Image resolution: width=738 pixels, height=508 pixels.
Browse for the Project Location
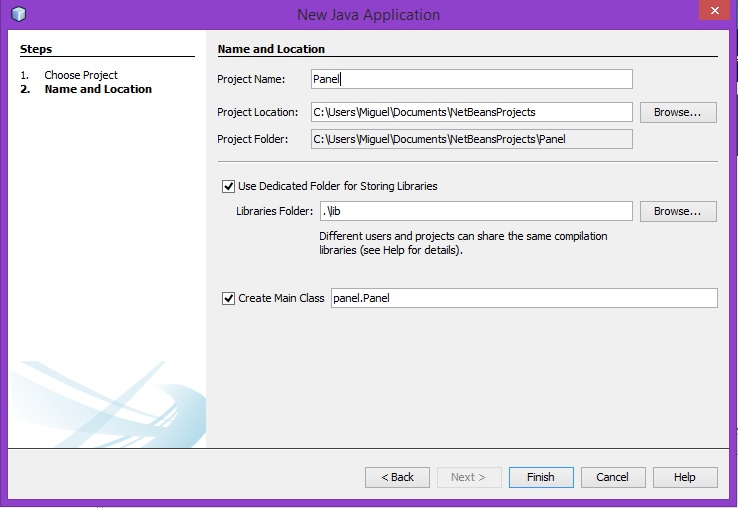[x=677, y=112]
